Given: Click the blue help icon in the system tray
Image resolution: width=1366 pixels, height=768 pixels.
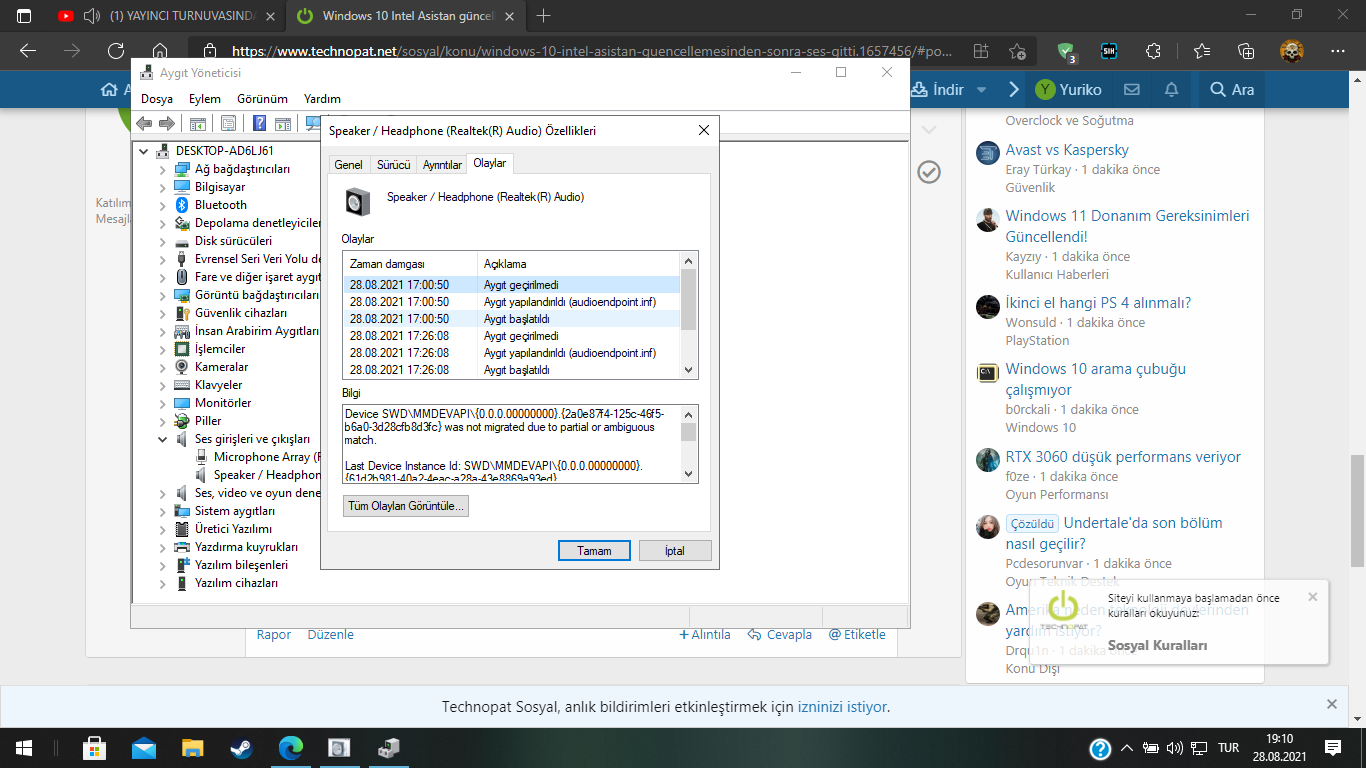Looking at the screenshot, I should (x=1100, y=748).
